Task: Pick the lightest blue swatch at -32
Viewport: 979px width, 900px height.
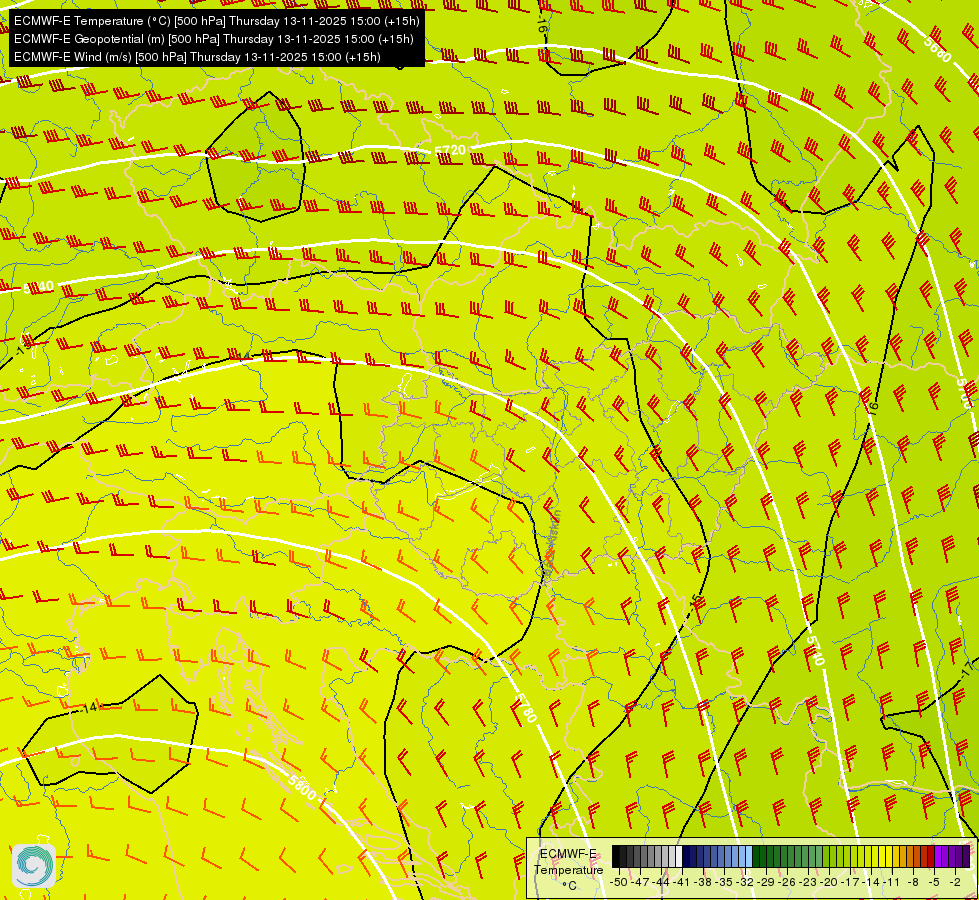Action: pos(749,856)
